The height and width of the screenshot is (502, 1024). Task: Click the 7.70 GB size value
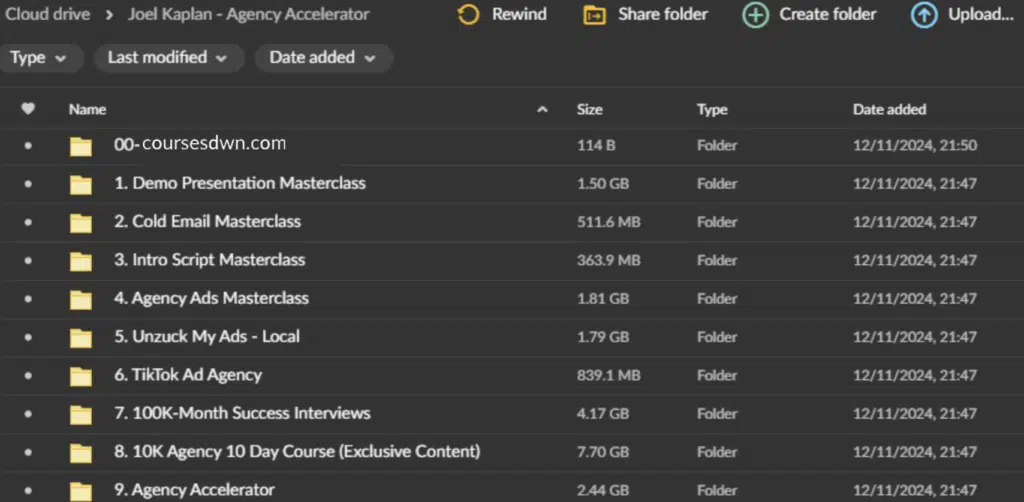[x=603, y=453]
